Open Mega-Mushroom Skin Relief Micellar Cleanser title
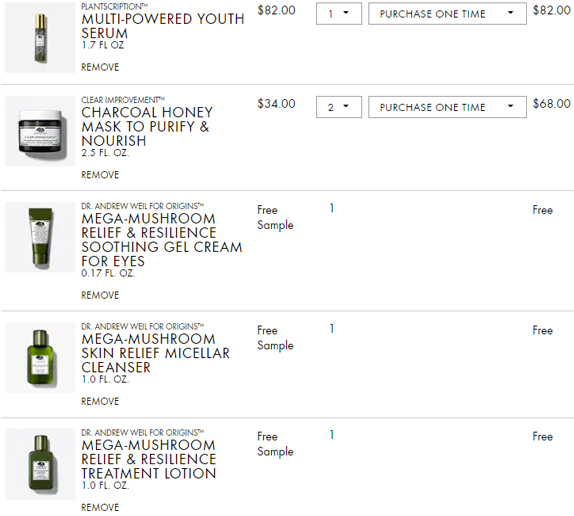Viewport: 574px width, 516px height. click(155, 353)
